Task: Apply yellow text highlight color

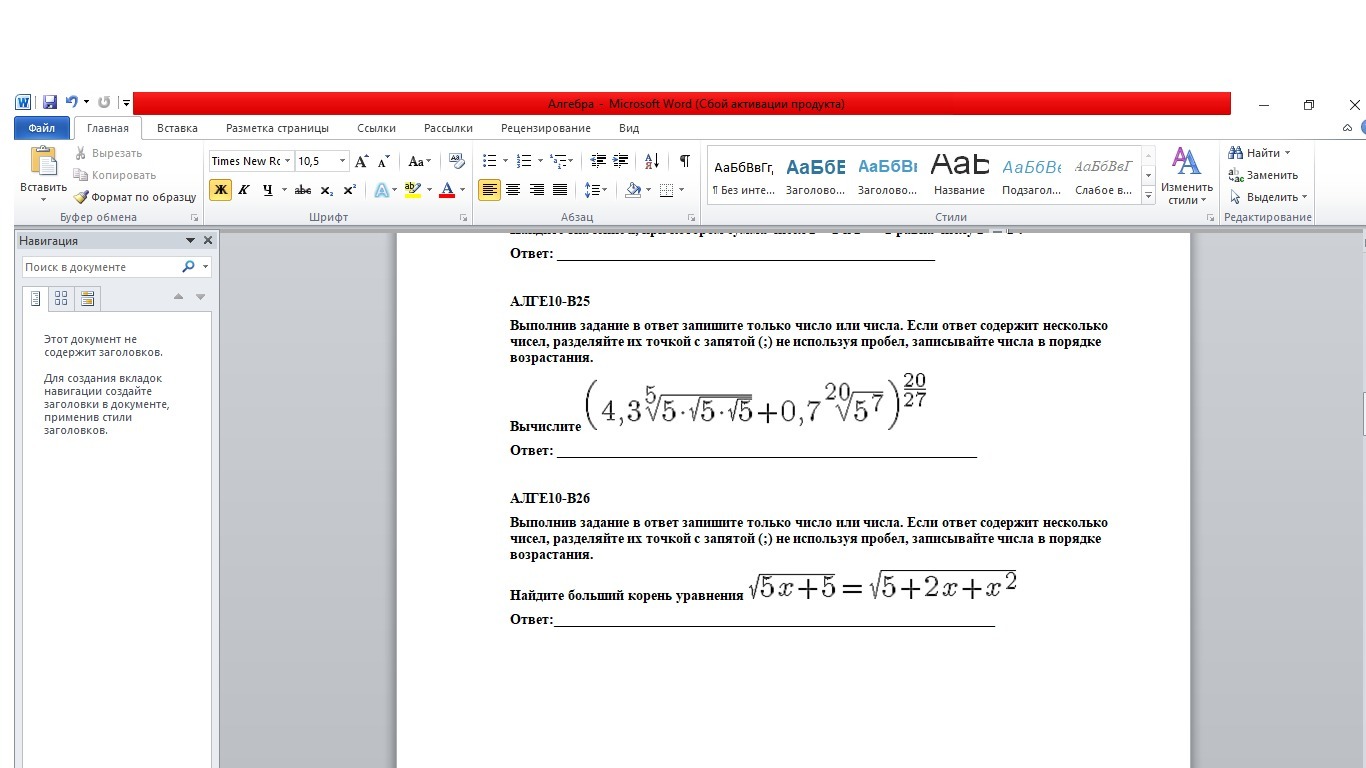Action: pyautogui.click(x=412, y=190)
